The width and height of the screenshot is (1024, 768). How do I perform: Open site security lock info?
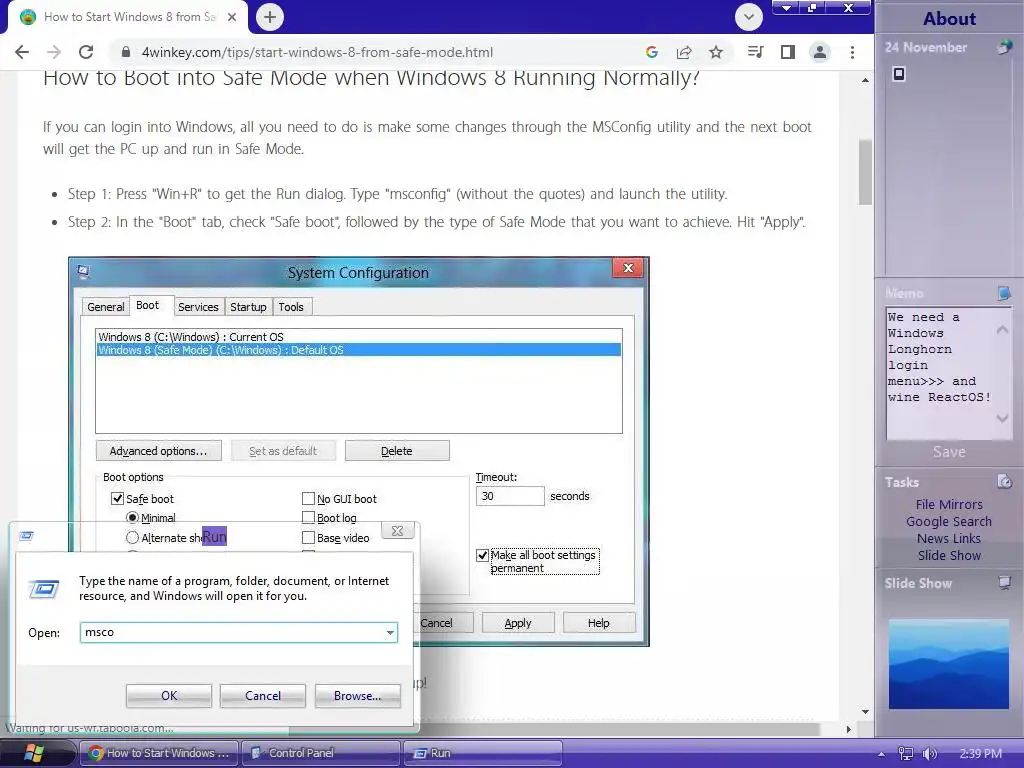(x=125, y=52)
